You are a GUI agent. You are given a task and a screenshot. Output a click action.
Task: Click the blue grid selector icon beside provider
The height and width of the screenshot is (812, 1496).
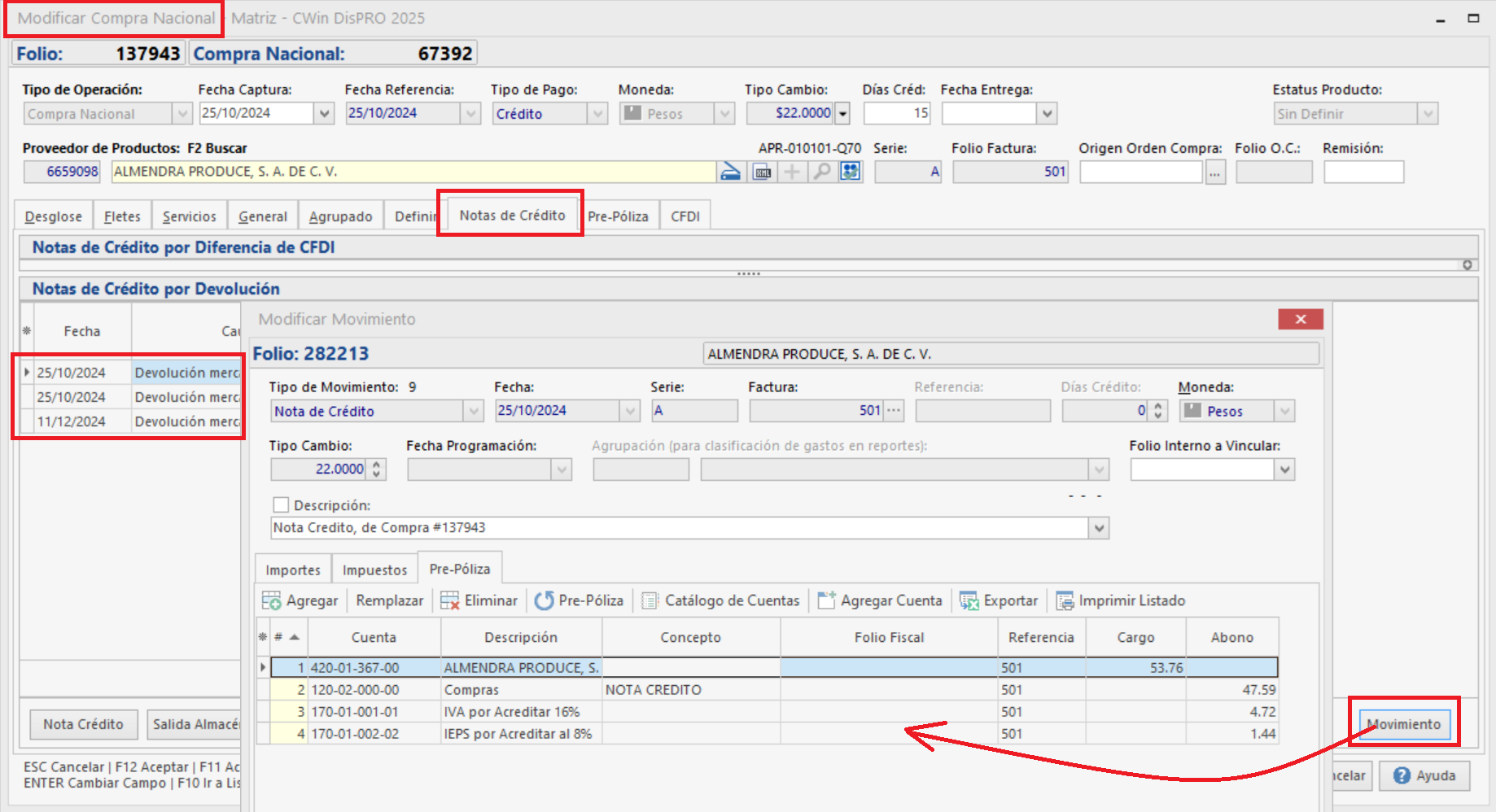[851, 172]
